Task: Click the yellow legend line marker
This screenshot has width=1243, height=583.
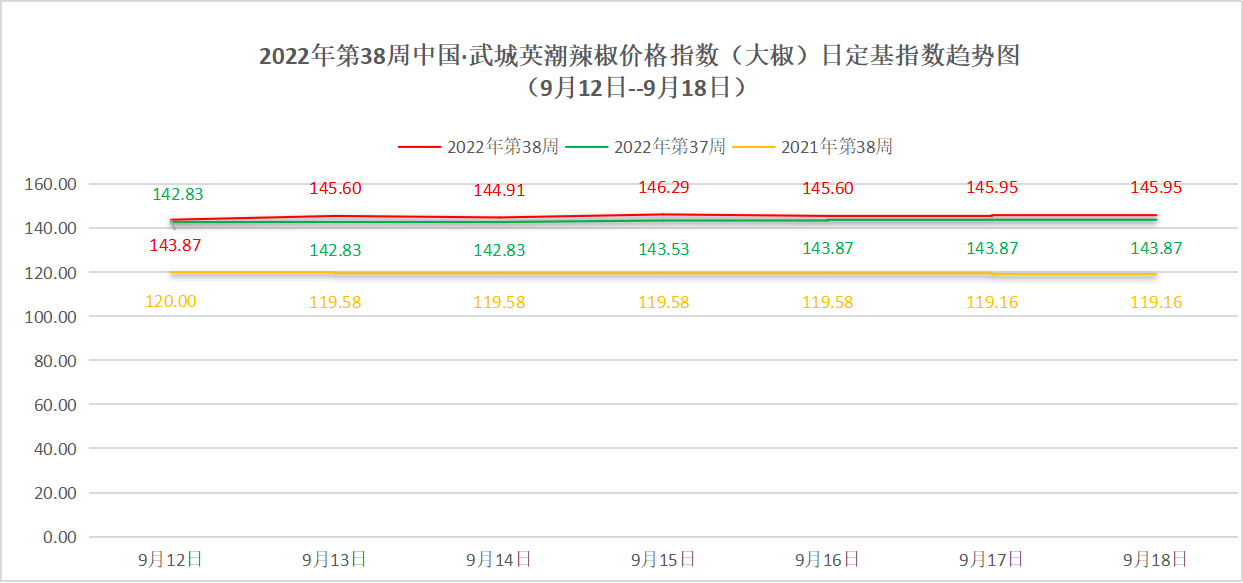Action: [753, 147]
